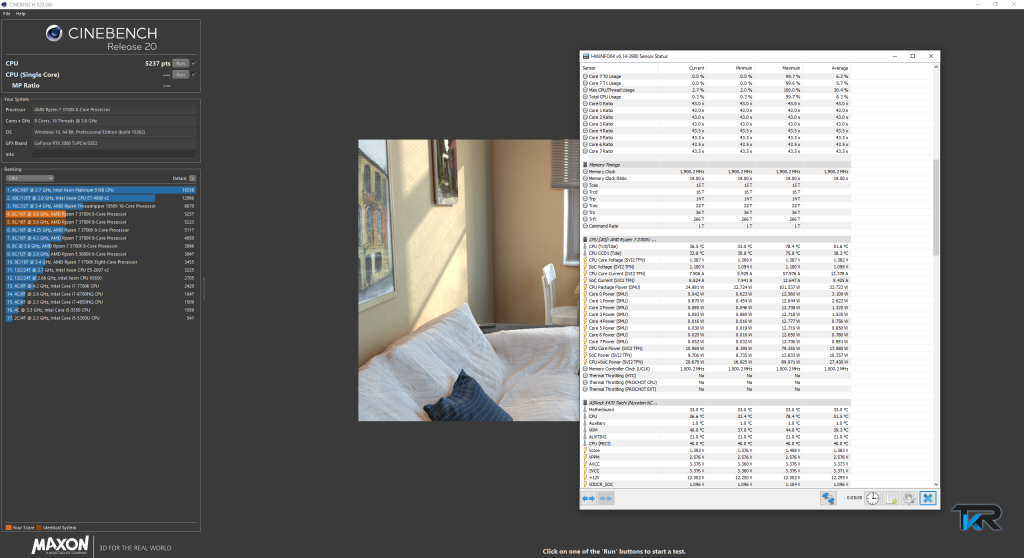Screen dimensions: 1024x558
Task: Select the Intel Core i5-5300U ranking row
Action: pos(101,318)
